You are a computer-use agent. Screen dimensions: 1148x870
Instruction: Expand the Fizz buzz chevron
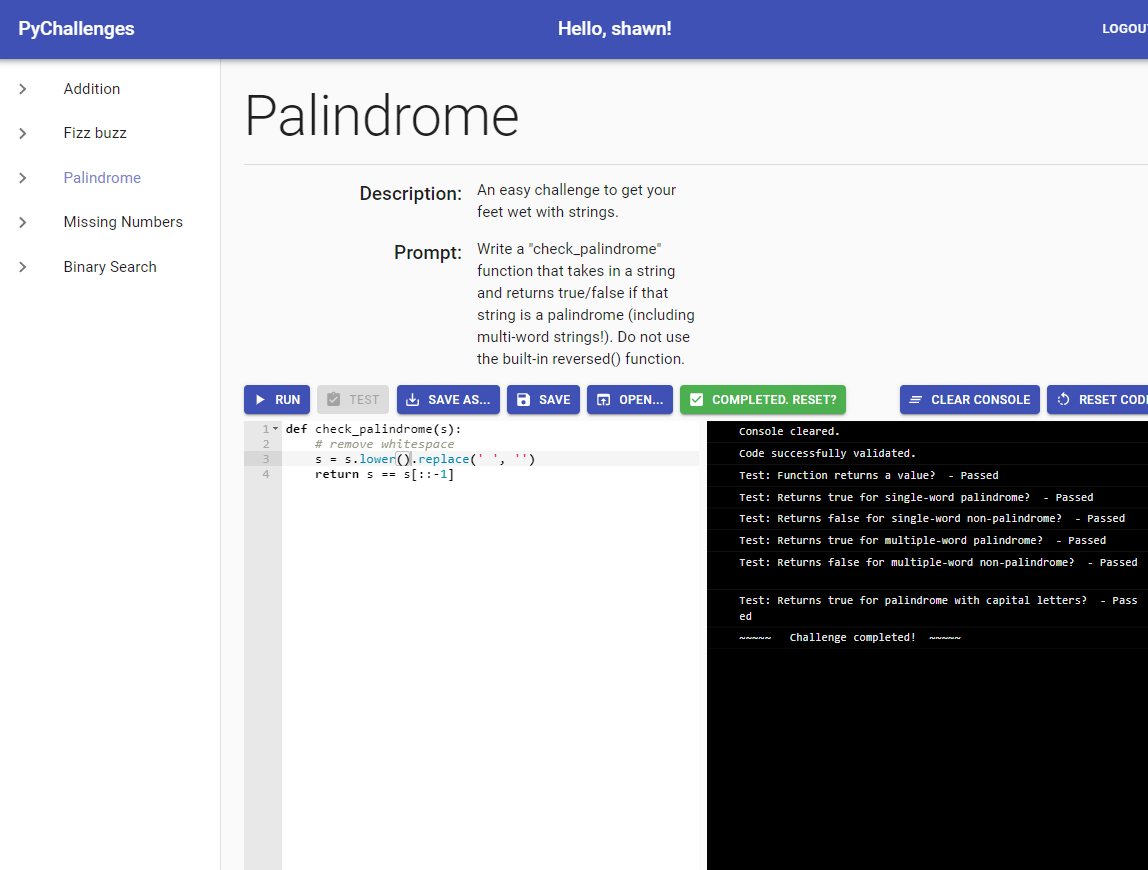coord(23,133)
